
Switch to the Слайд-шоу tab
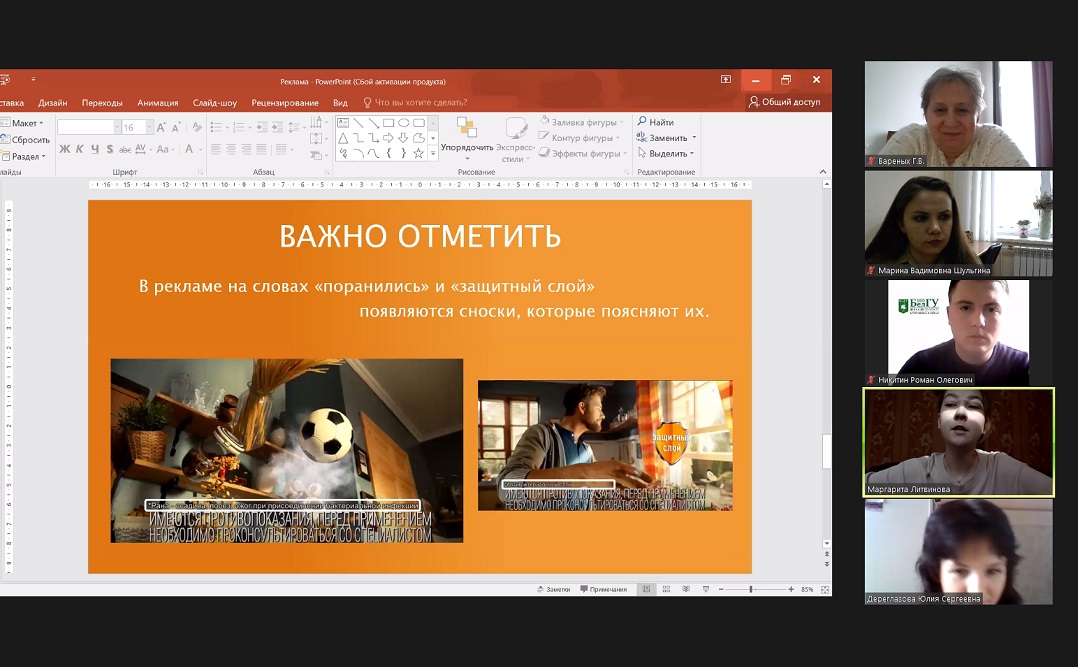[x=215, y=102]
